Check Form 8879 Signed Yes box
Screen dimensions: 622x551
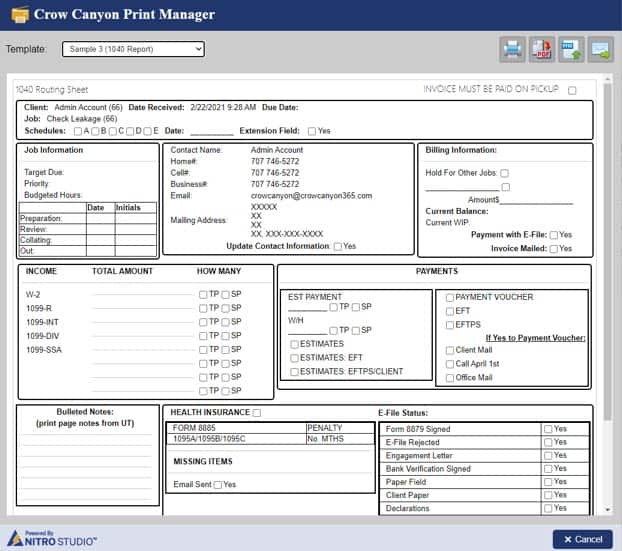pyautogui.click(x=548, y=429)
